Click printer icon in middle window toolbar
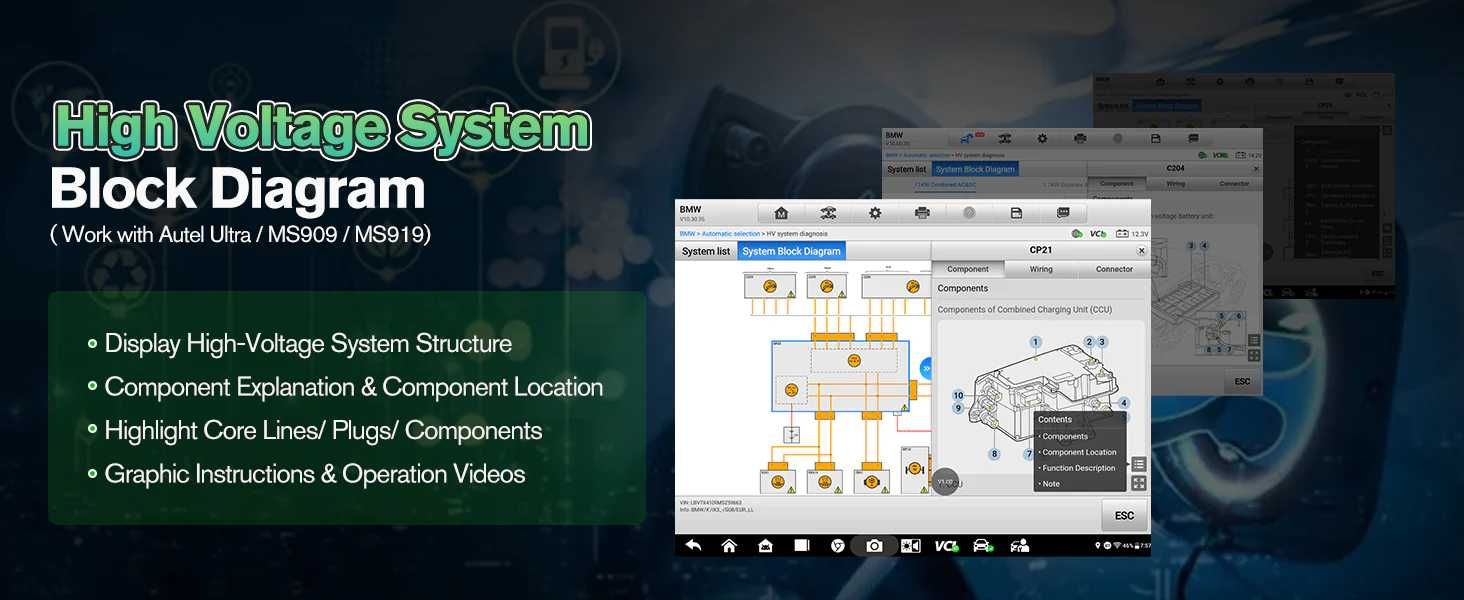This screenshot has height=600, width=1464. click(1080, 138)
